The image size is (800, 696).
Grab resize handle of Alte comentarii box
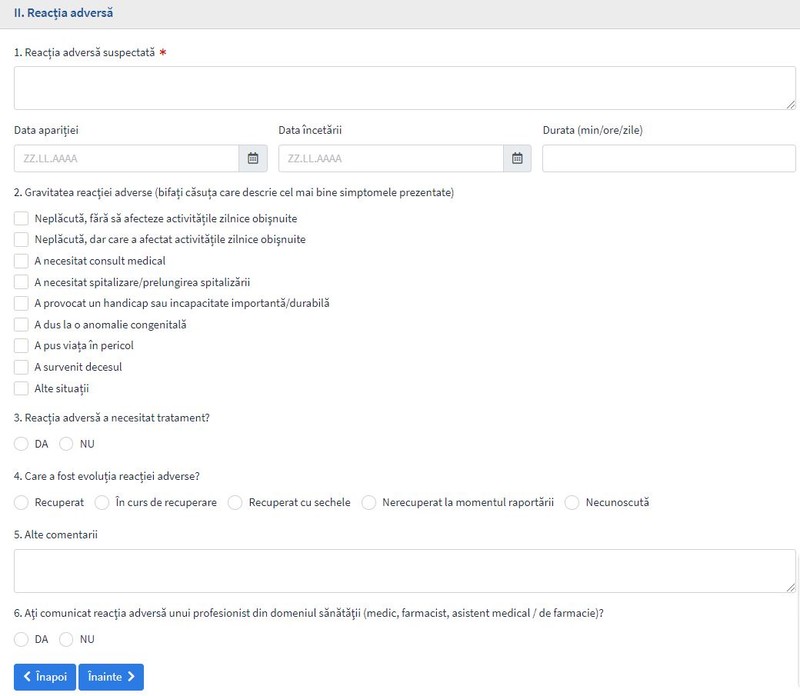(x=791, y=588)
